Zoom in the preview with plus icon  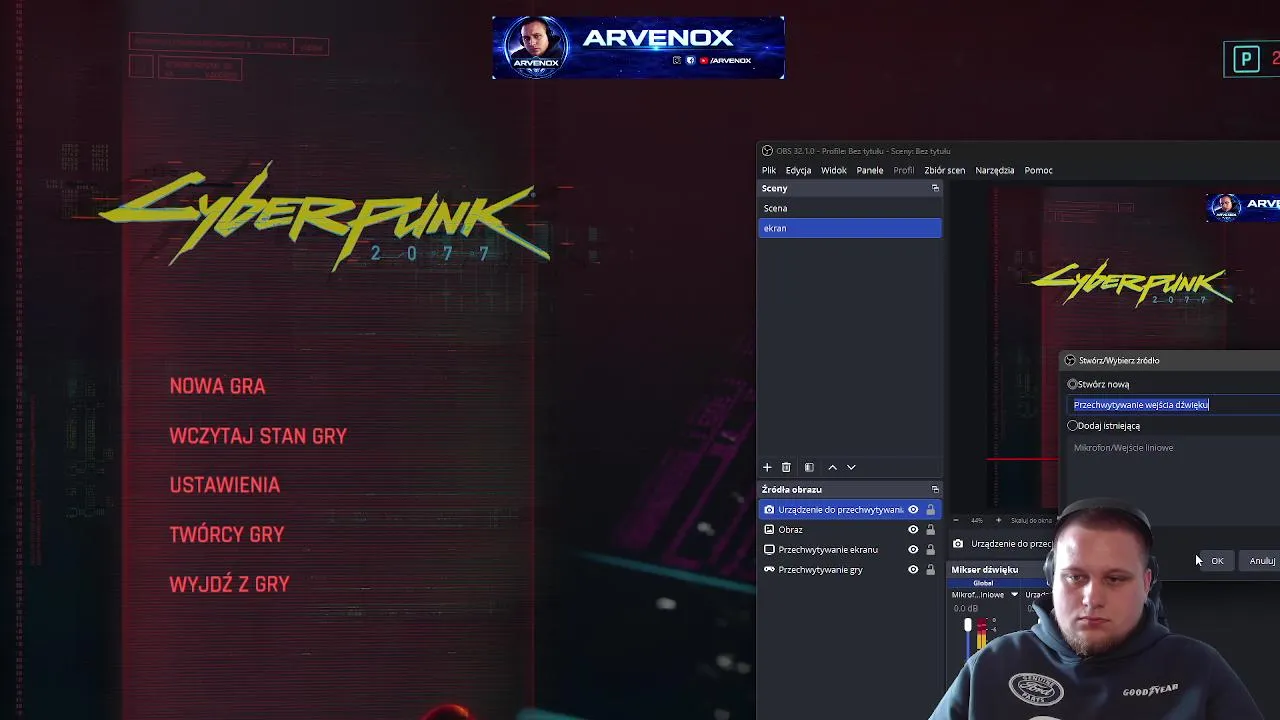pyautogui.click(x=996, y=520)
